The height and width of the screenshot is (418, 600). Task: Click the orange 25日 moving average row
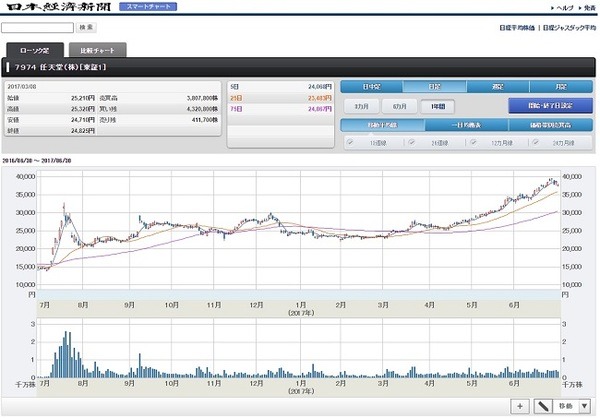pos(280,98)
